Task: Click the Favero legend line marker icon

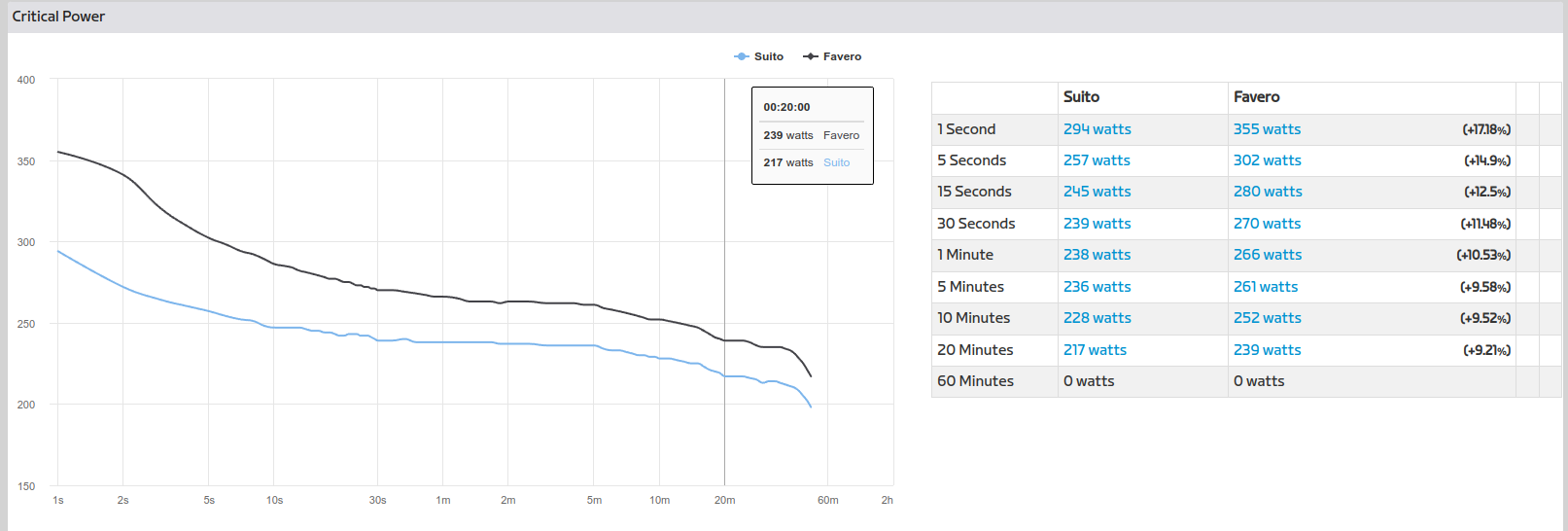Action: (811, 56)
